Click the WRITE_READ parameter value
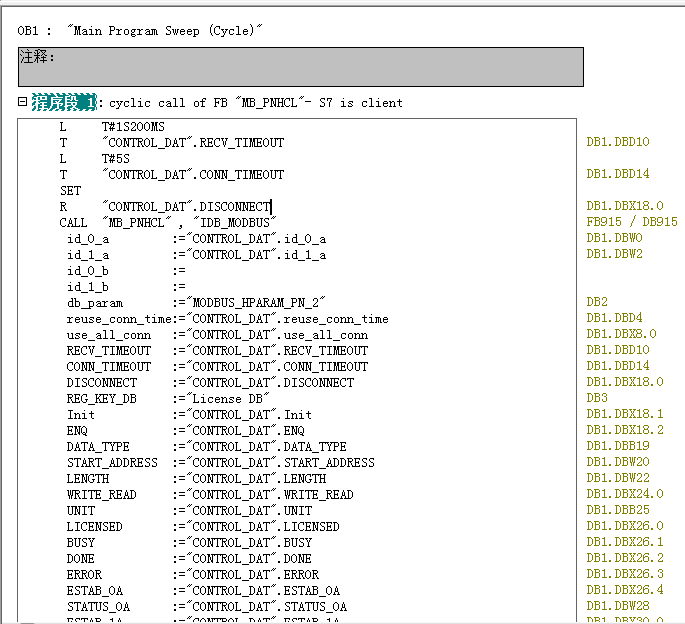This screenshot has width=685, height=624. (x=270, y=495)
